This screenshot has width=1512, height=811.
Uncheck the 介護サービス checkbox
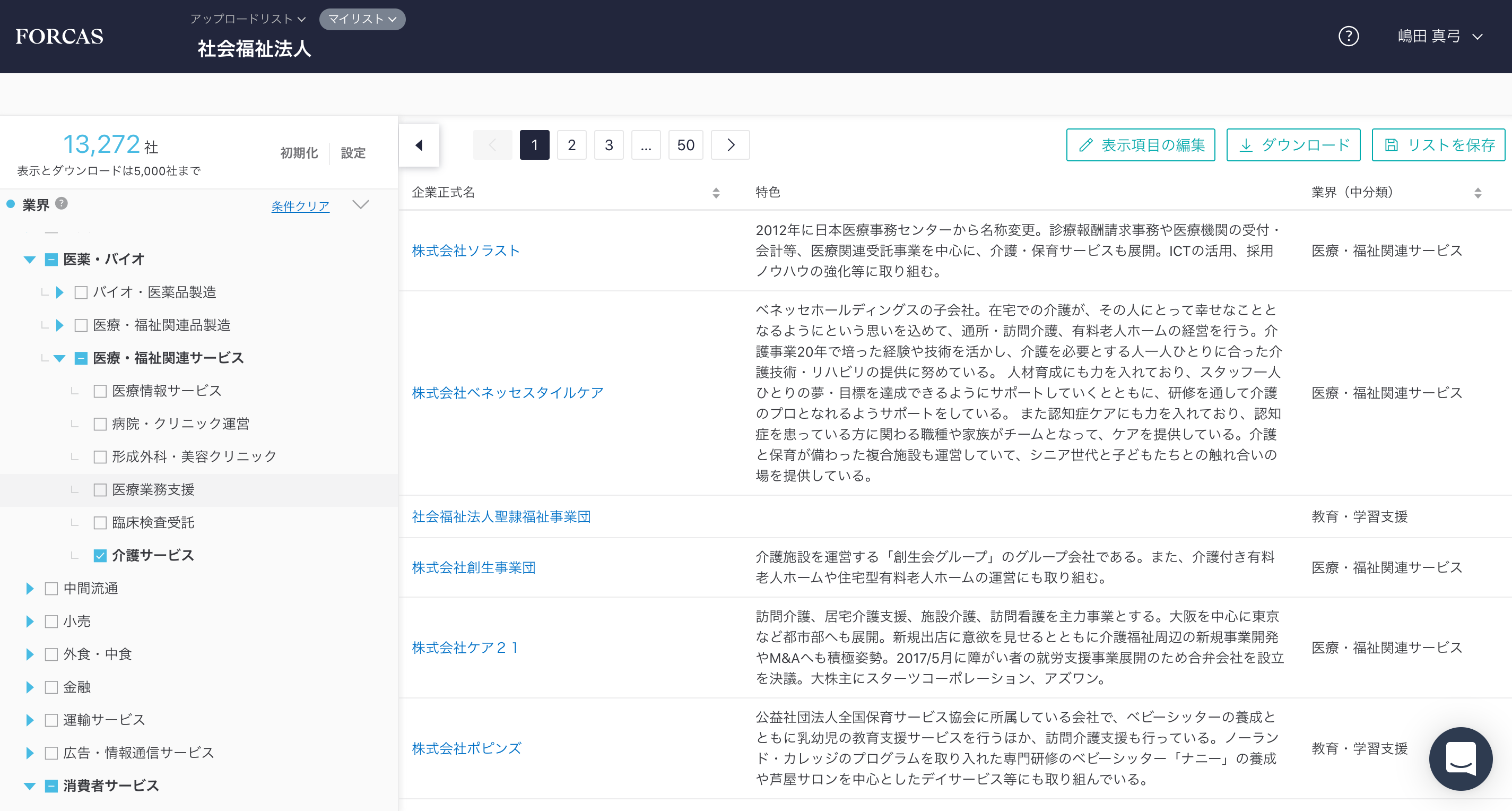[x=100, y=555]
